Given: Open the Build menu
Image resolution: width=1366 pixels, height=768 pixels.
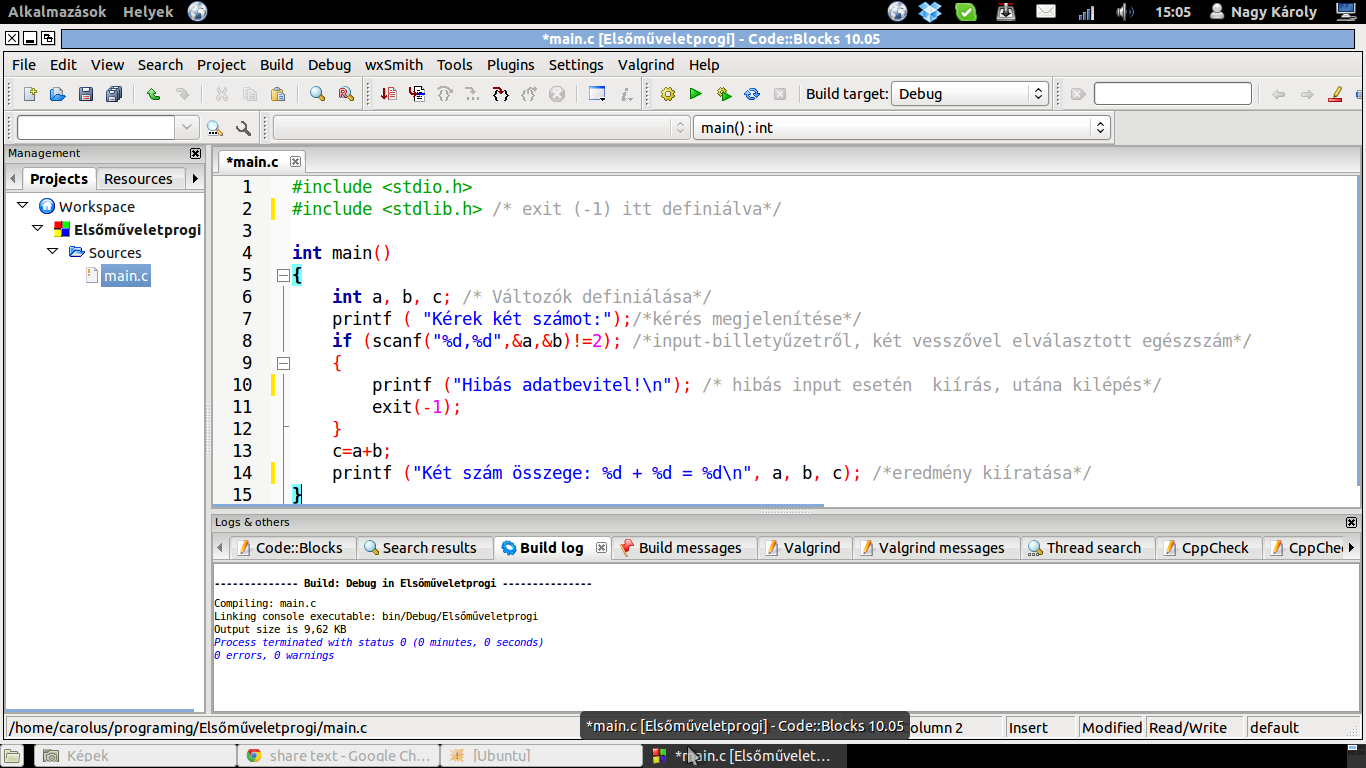Looking at the screenshot, I should (277, 64).
